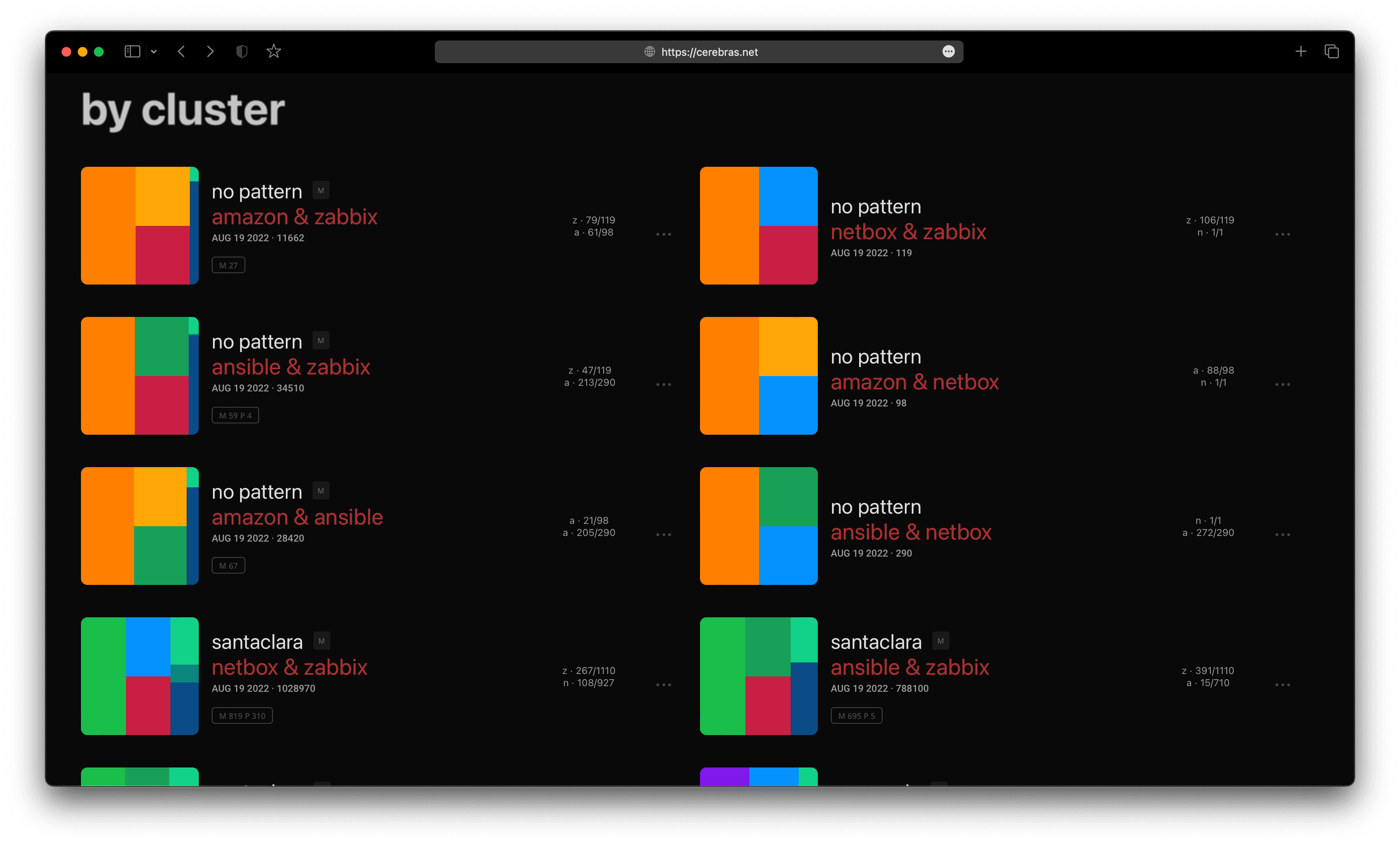Click the 'z · 391/1110' stat
This screenshot has height=846, width=1400.
tap(1208, 671)
